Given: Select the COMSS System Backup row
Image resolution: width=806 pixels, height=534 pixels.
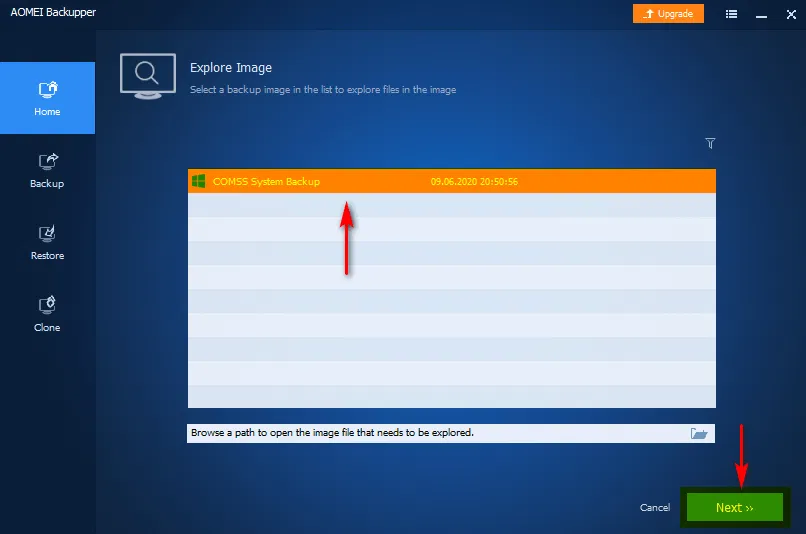Looking at the screenshot, I should pyautogui.click(x=452, y=181).
